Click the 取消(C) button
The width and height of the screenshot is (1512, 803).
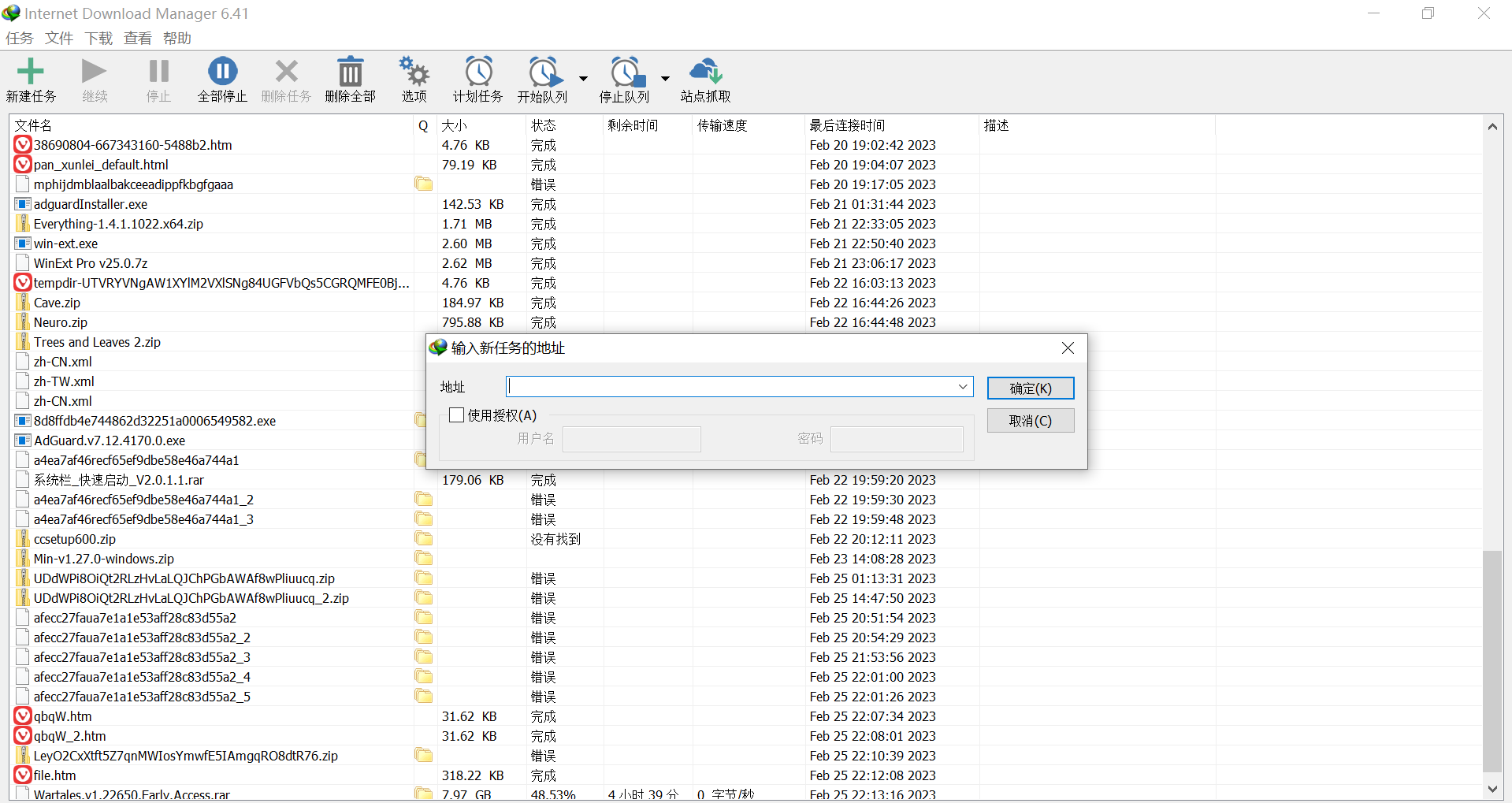(x=1030, y=420)
